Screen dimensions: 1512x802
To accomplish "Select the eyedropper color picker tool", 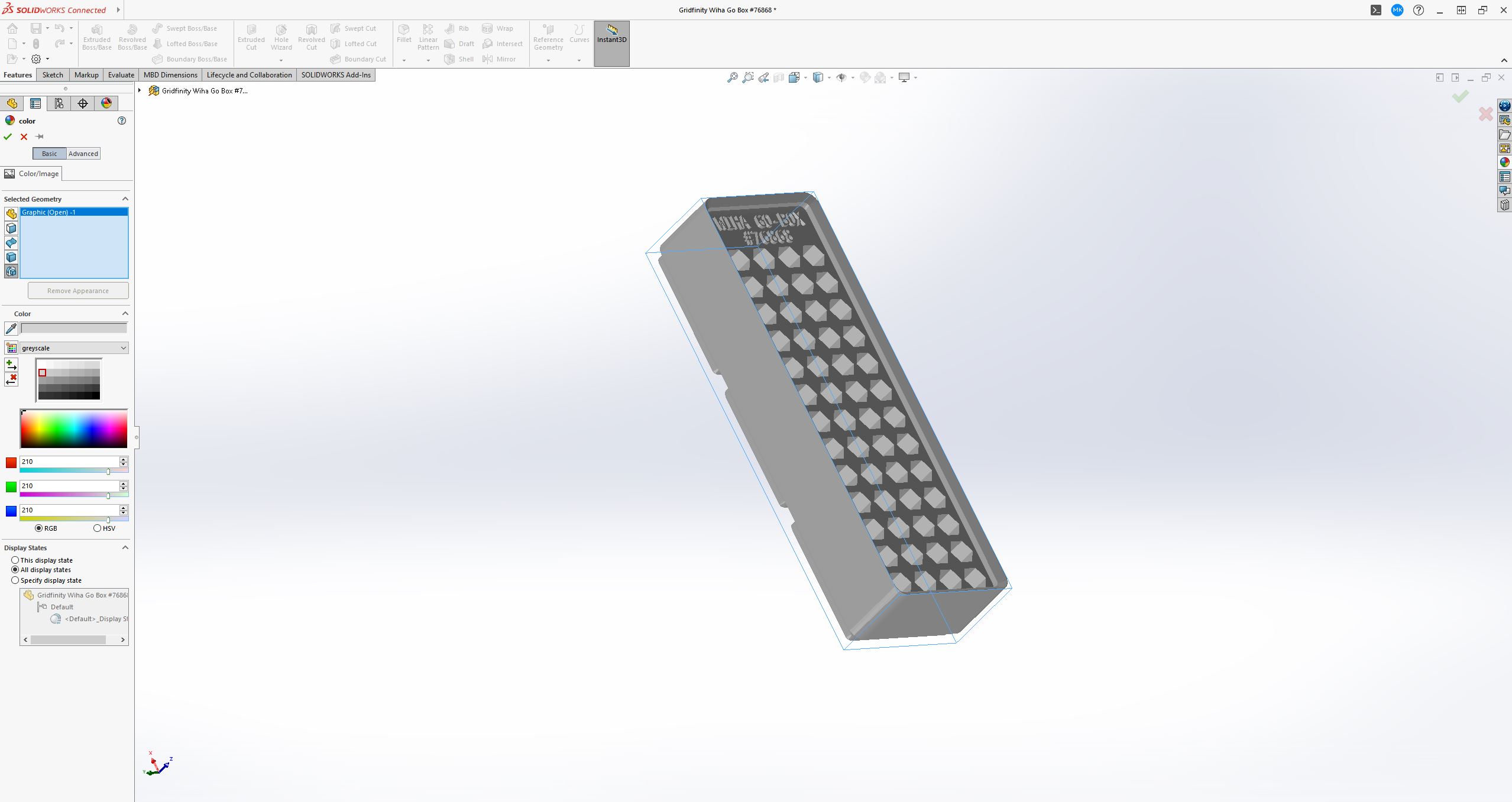I will tap(11, 329).
